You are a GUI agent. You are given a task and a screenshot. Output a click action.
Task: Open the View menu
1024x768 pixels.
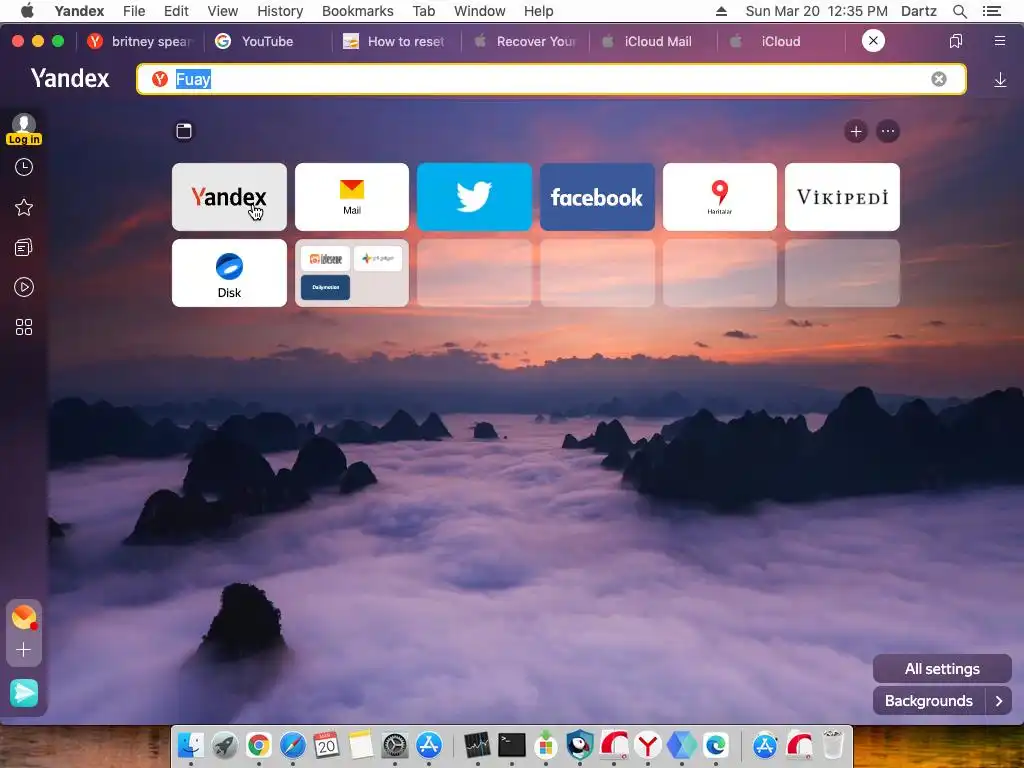(x=223, y=11)
